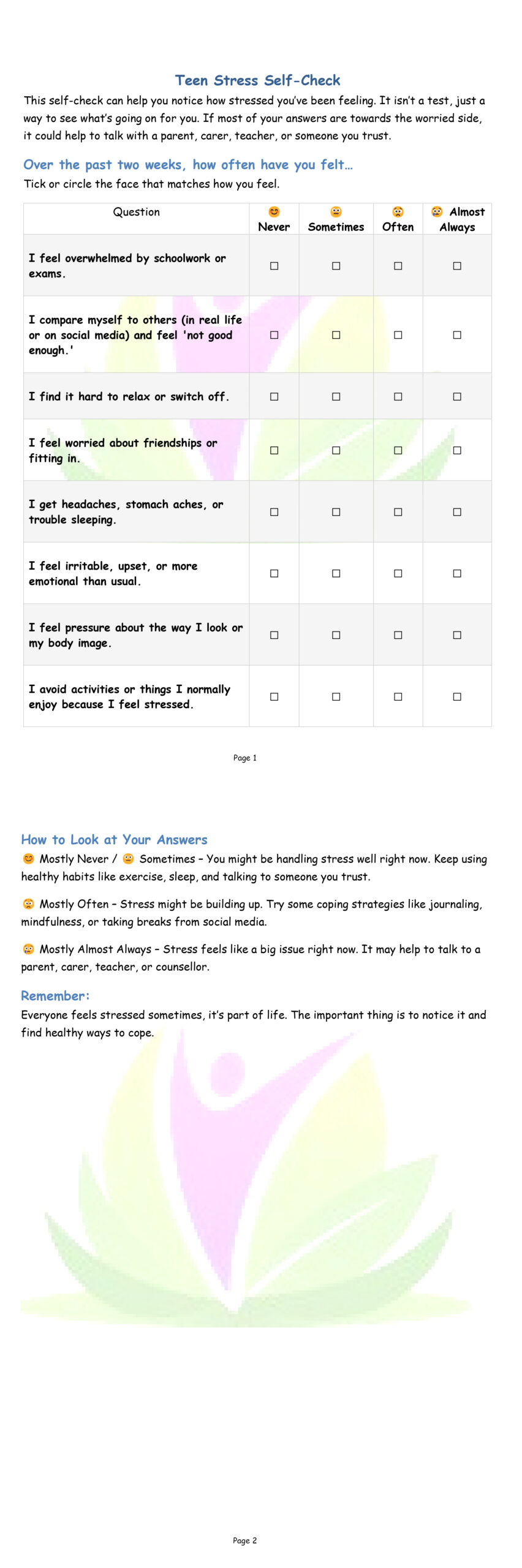Click the emoji beside Mostly Almost Always
522x1568 pixels.
[x=28, y=949]
